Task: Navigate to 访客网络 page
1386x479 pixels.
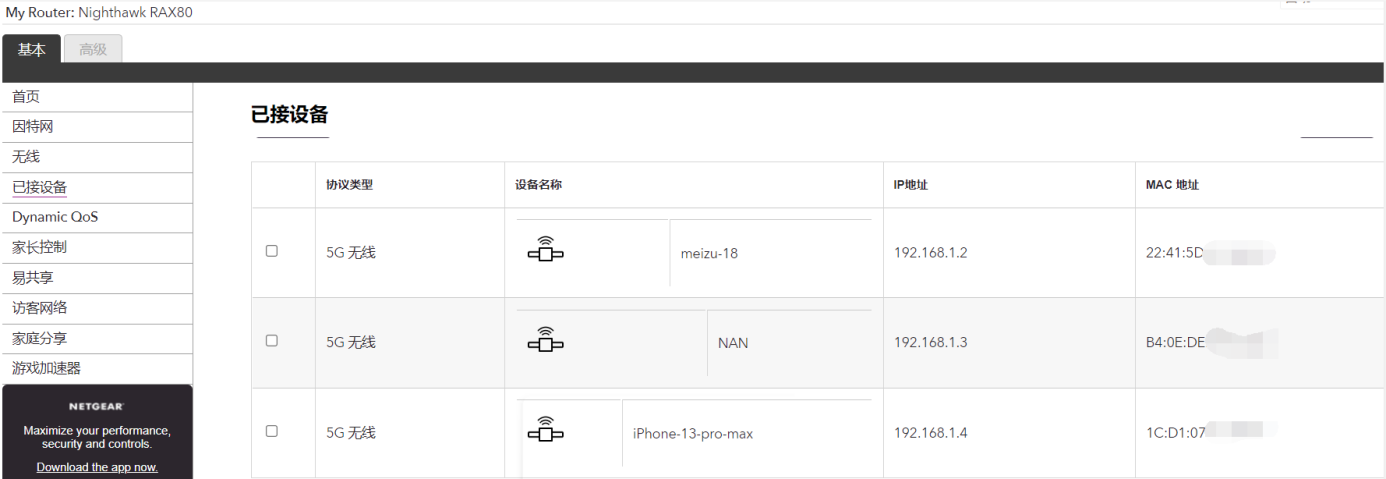Action: [x=40, y=308]
